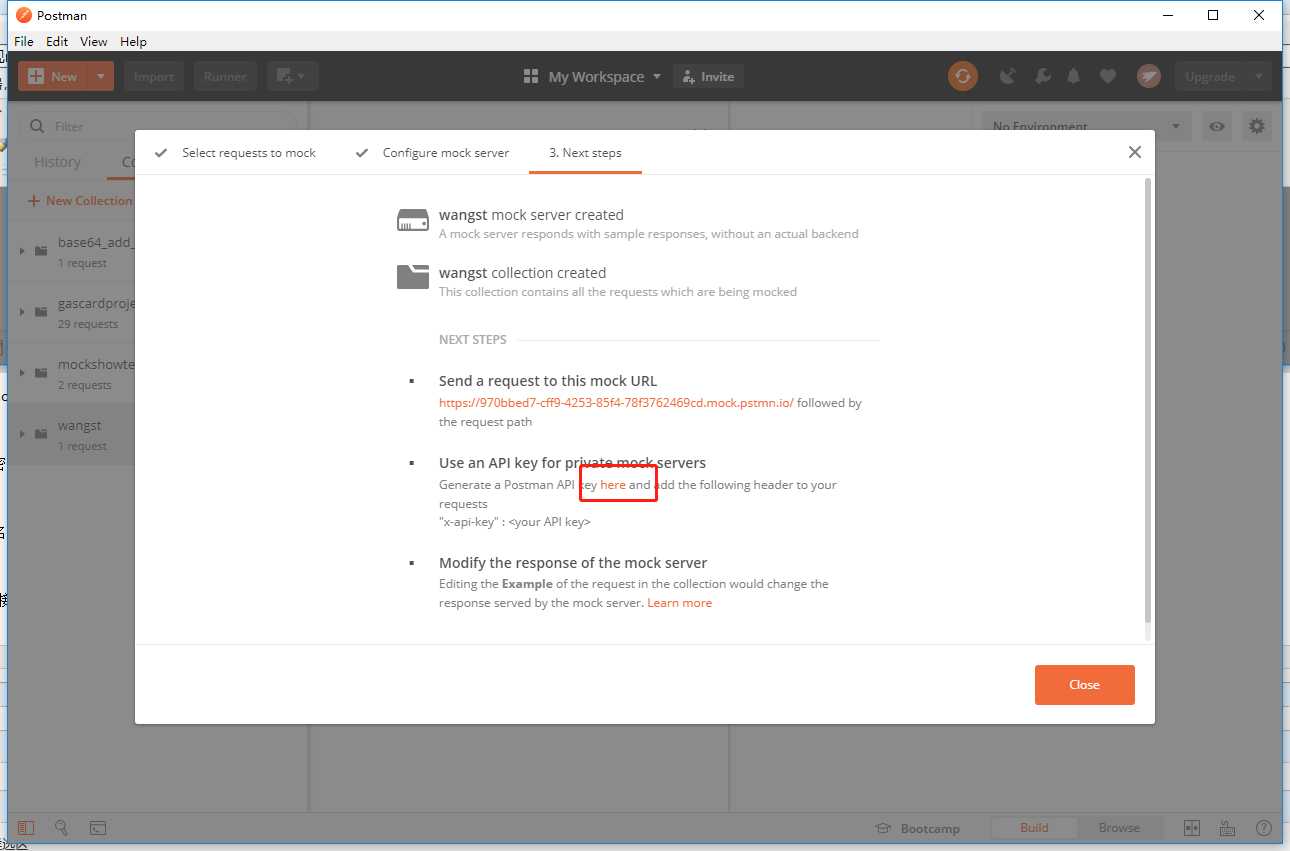Screen dimensions: 1290x851
Task: Click the orange New button
Action: 53,76
